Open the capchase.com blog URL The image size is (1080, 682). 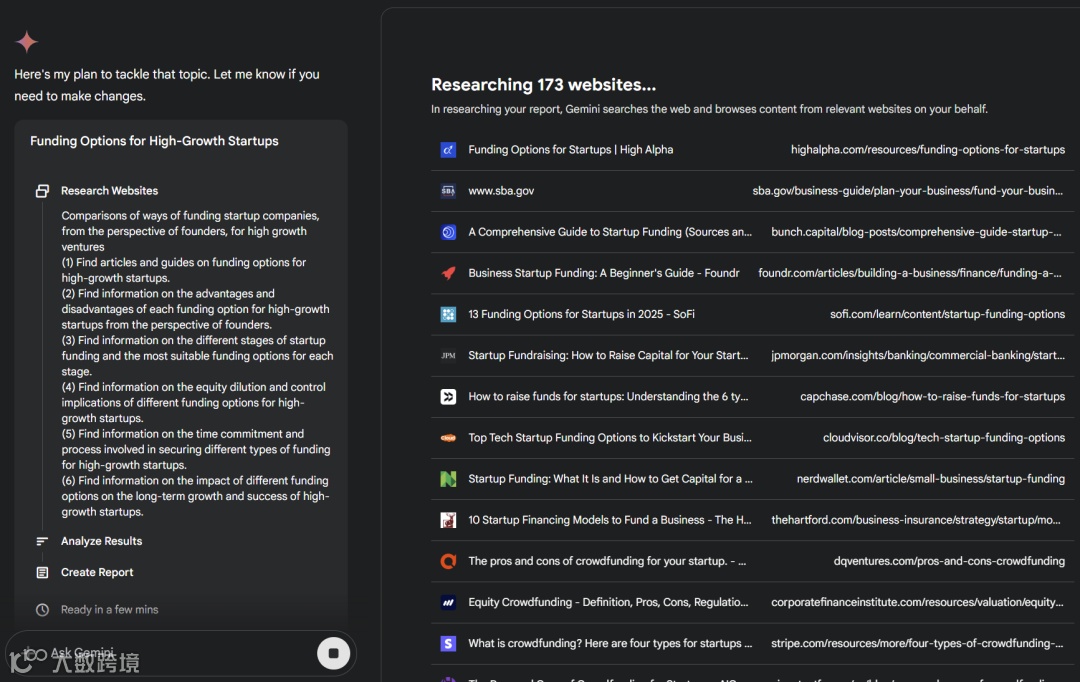click(932, 397)
